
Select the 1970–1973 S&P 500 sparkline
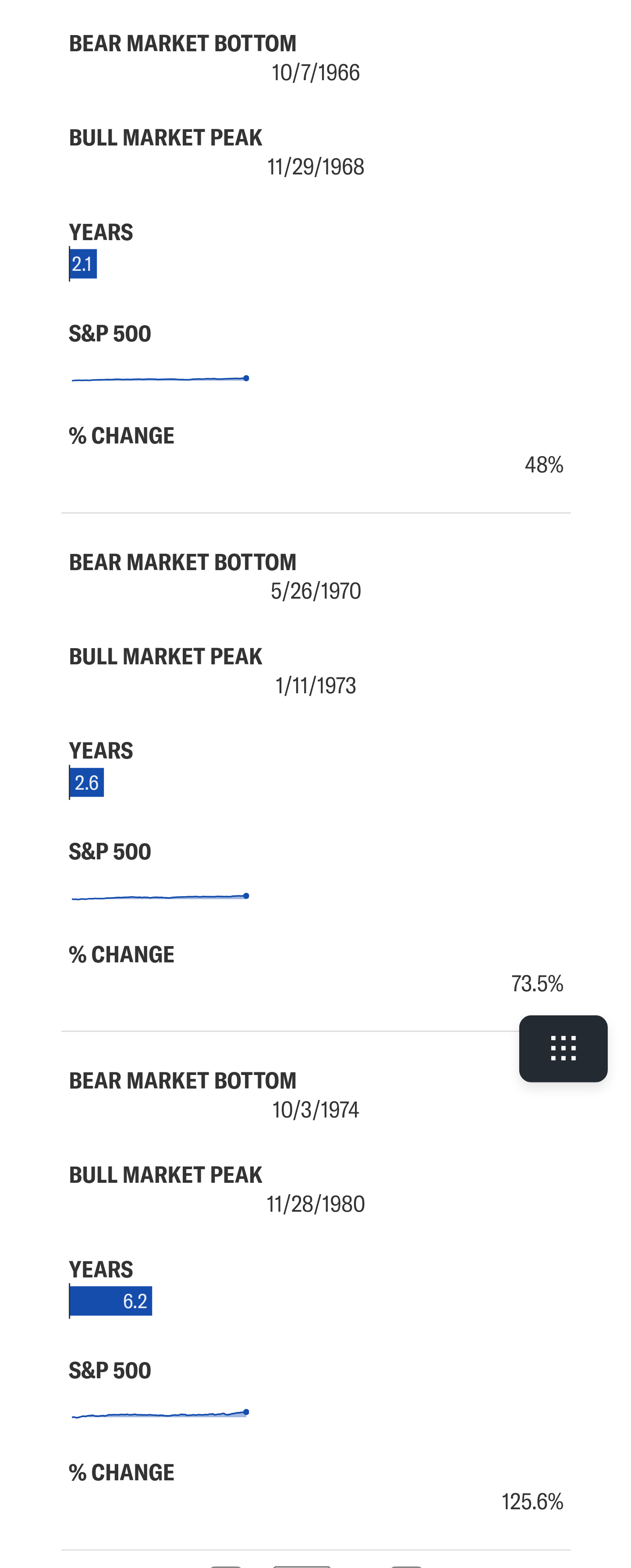pyautogui.click(x=160, y=897)
